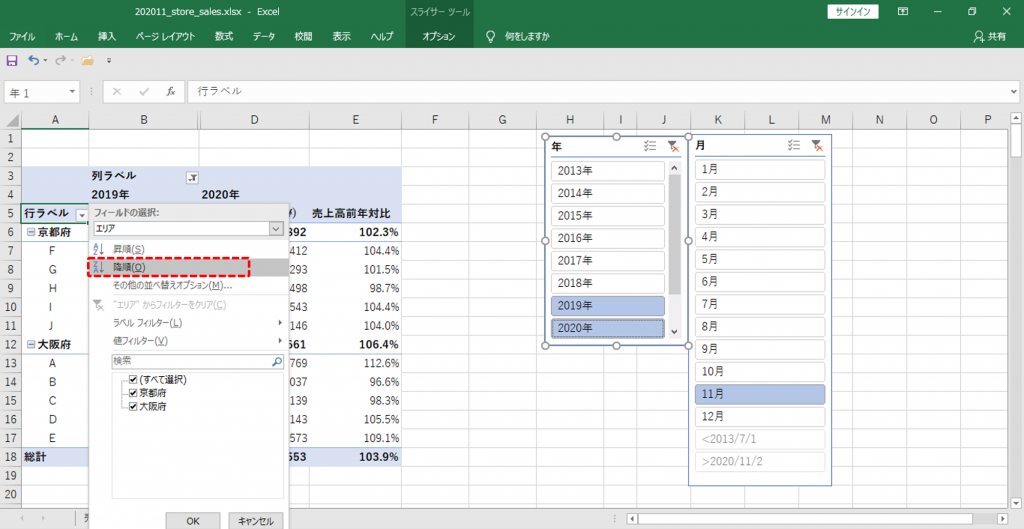
Task: Open the 数式 ribbon tab
Action: (224, 37)
